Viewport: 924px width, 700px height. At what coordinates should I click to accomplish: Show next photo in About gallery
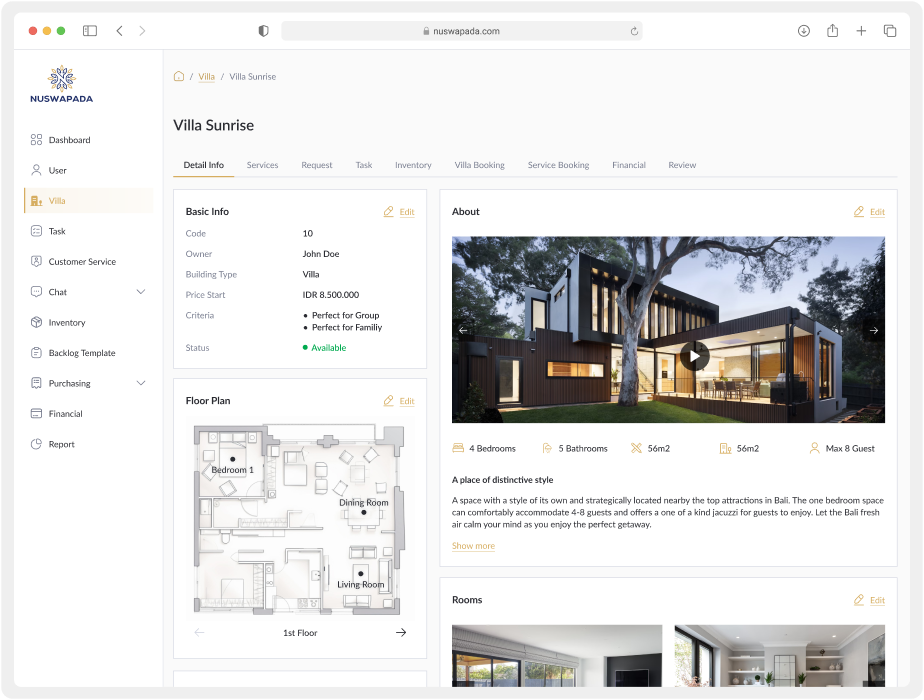click(874, 331)
